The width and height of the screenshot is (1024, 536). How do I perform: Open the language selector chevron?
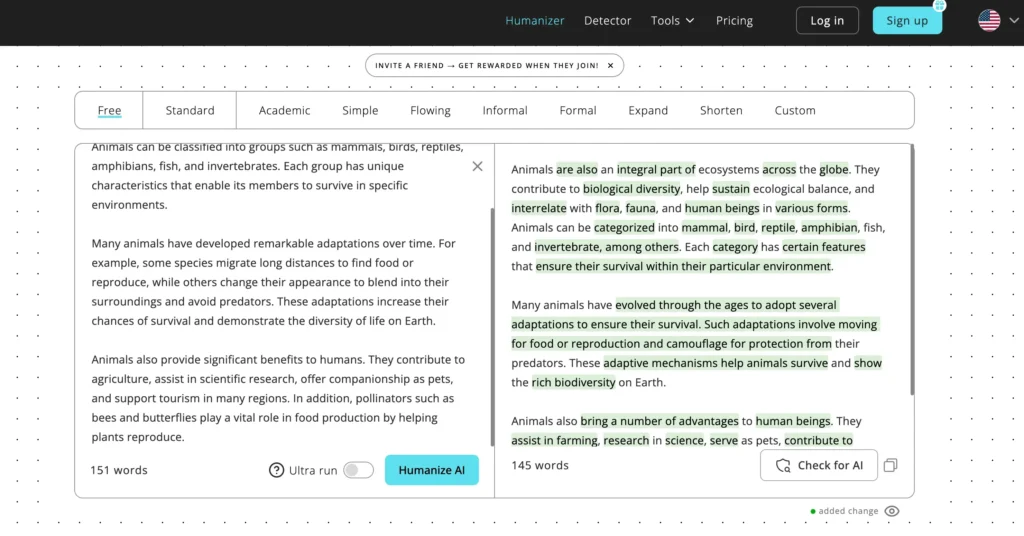point(1014,20)
